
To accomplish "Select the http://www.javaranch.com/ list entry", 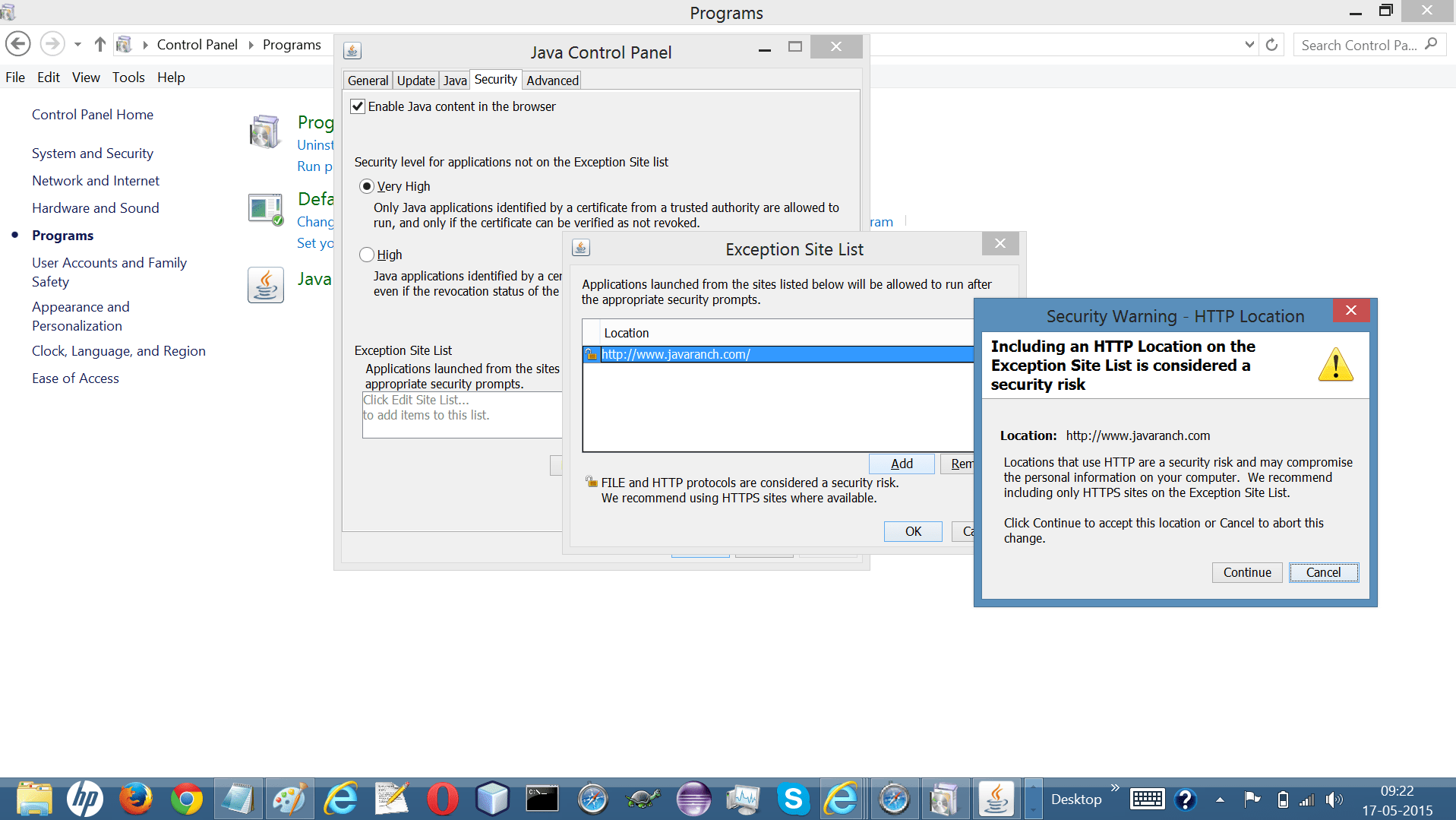I will pyautogui.click(x=778, y=354).
